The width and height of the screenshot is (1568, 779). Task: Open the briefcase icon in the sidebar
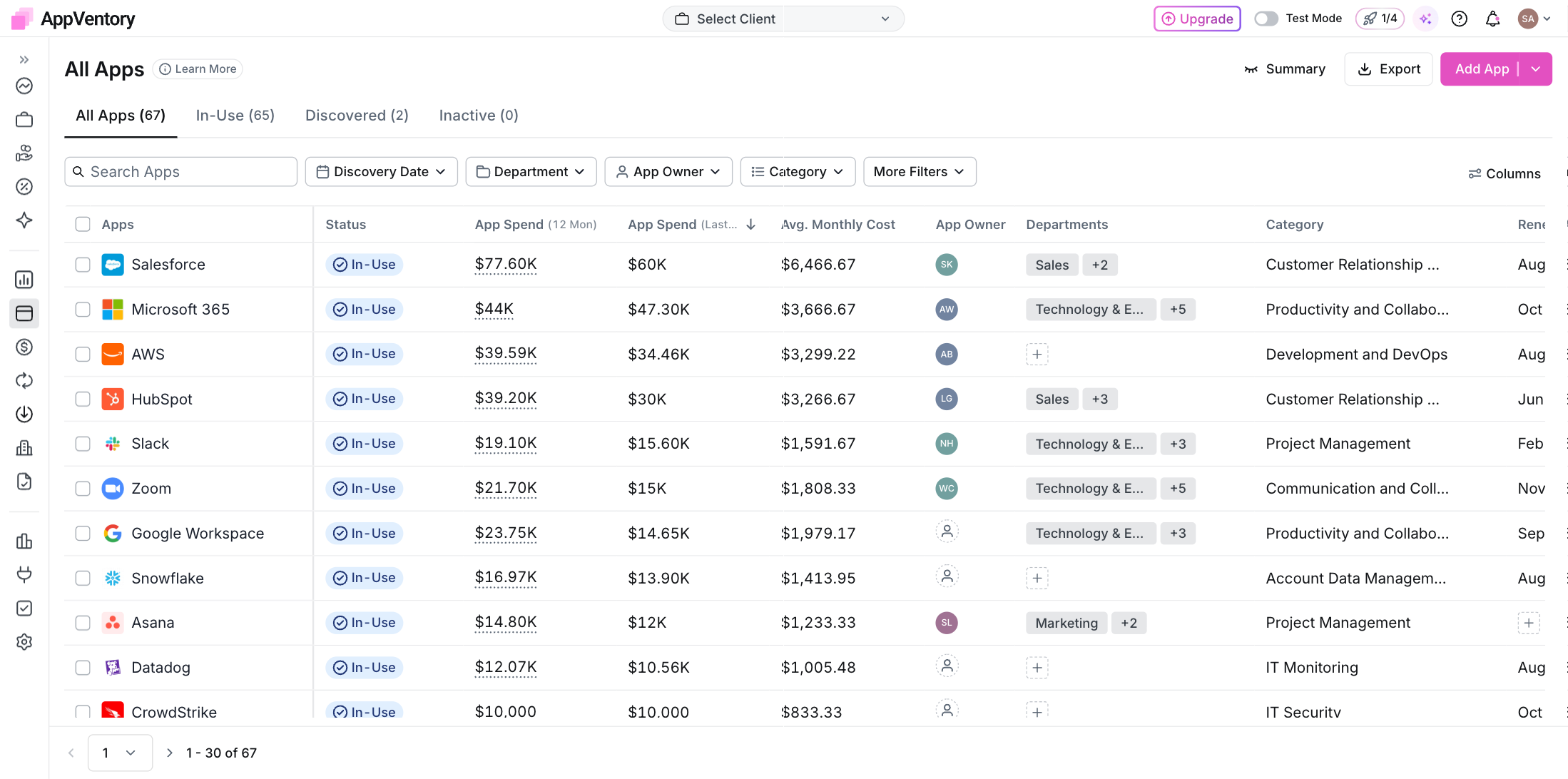click(24, 120)
